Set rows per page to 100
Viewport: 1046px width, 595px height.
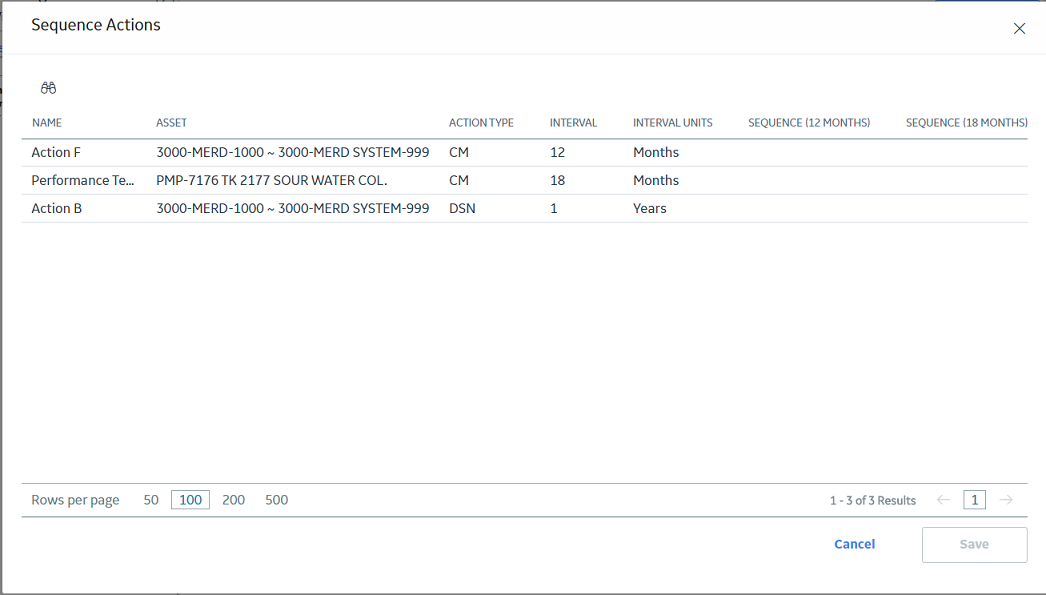click(190, 500)
